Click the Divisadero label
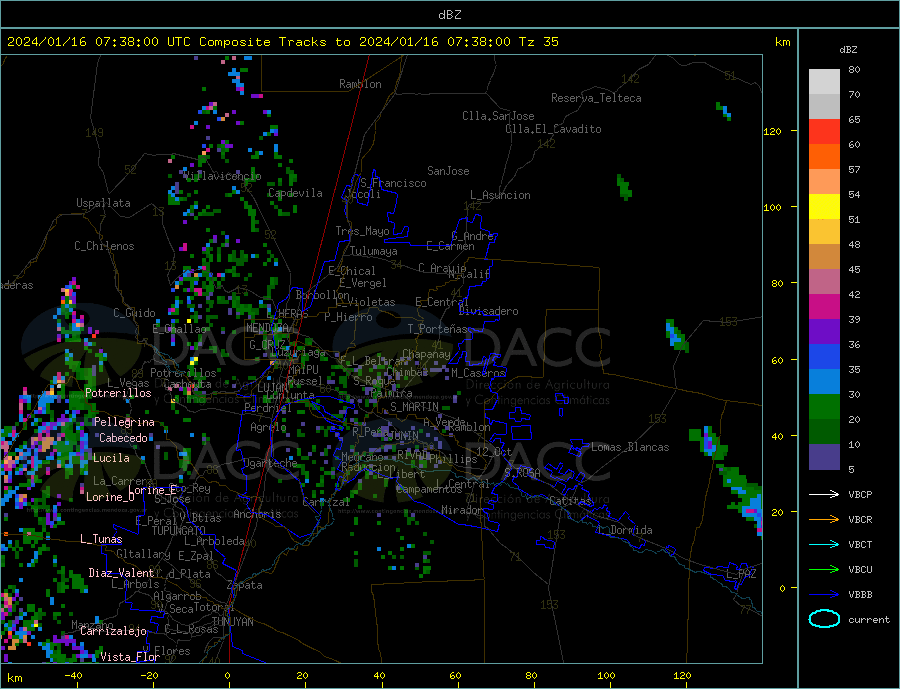 [x=488, y=311]
